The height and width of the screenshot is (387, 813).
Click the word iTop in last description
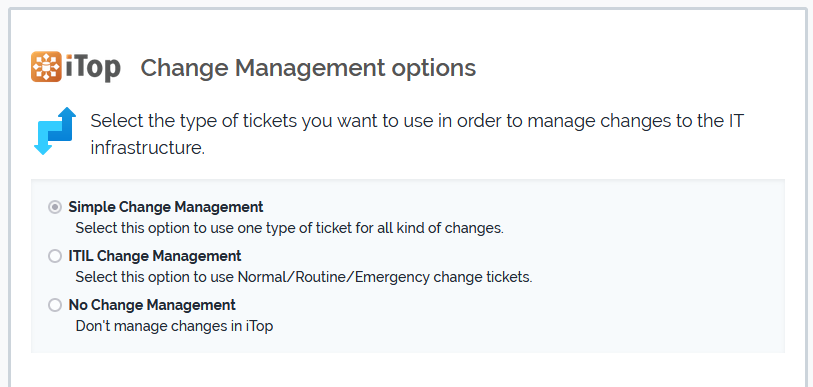point(259,326)
